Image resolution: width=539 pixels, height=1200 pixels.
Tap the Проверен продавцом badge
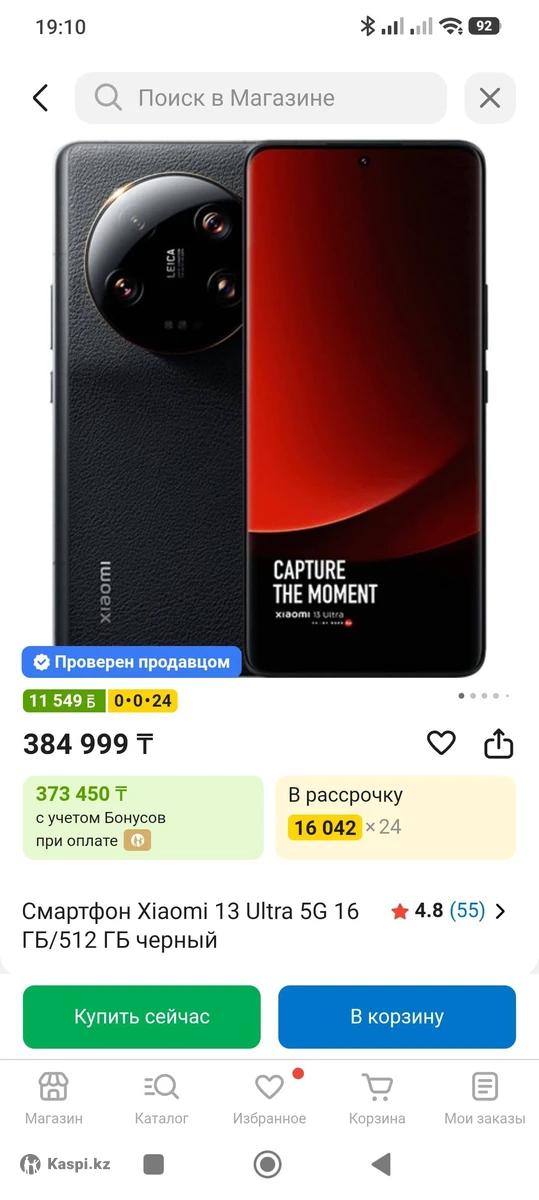click(x=132, y=662)
